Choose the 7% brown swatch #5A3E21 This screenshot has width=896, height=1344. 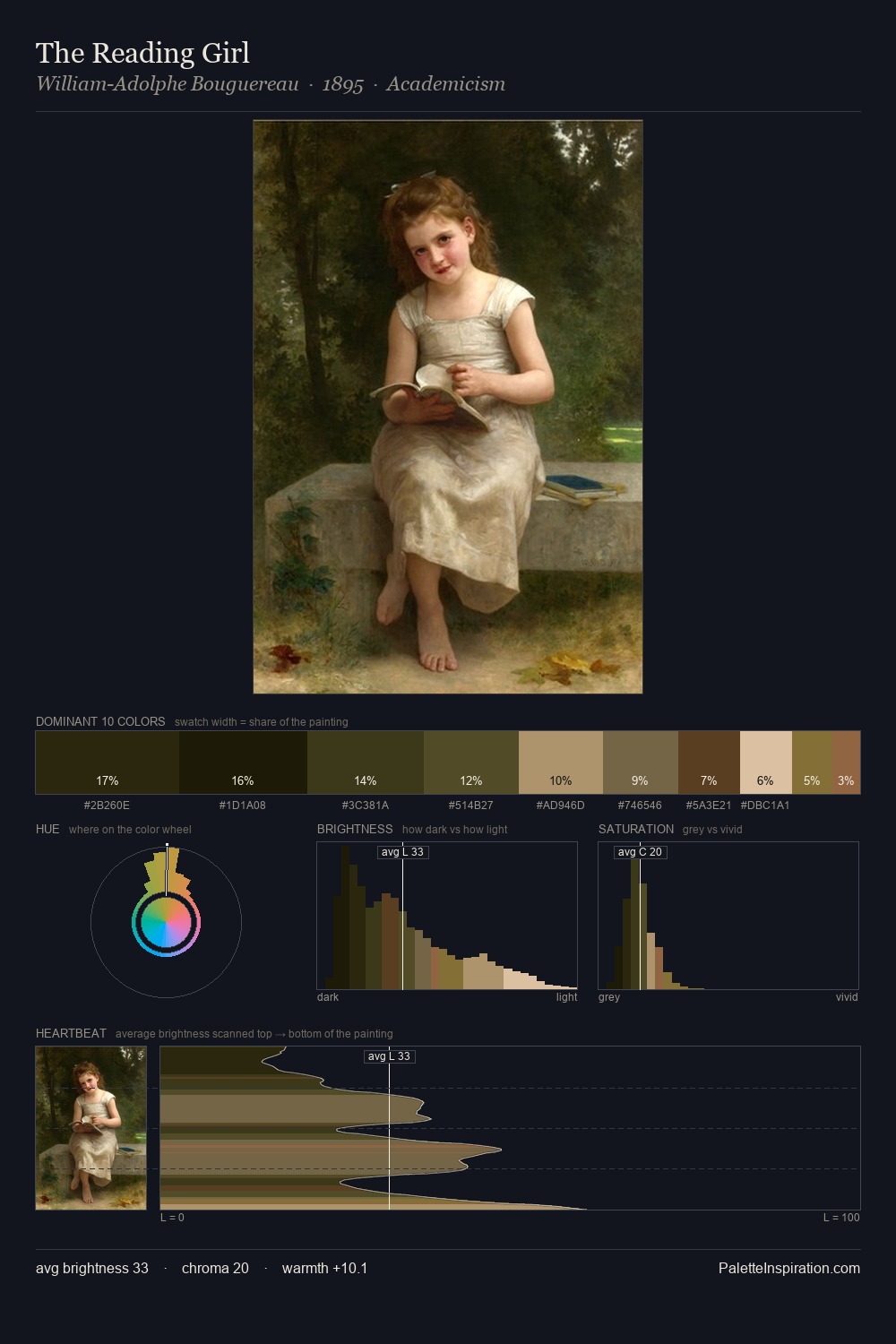click(x=709, y=762)
